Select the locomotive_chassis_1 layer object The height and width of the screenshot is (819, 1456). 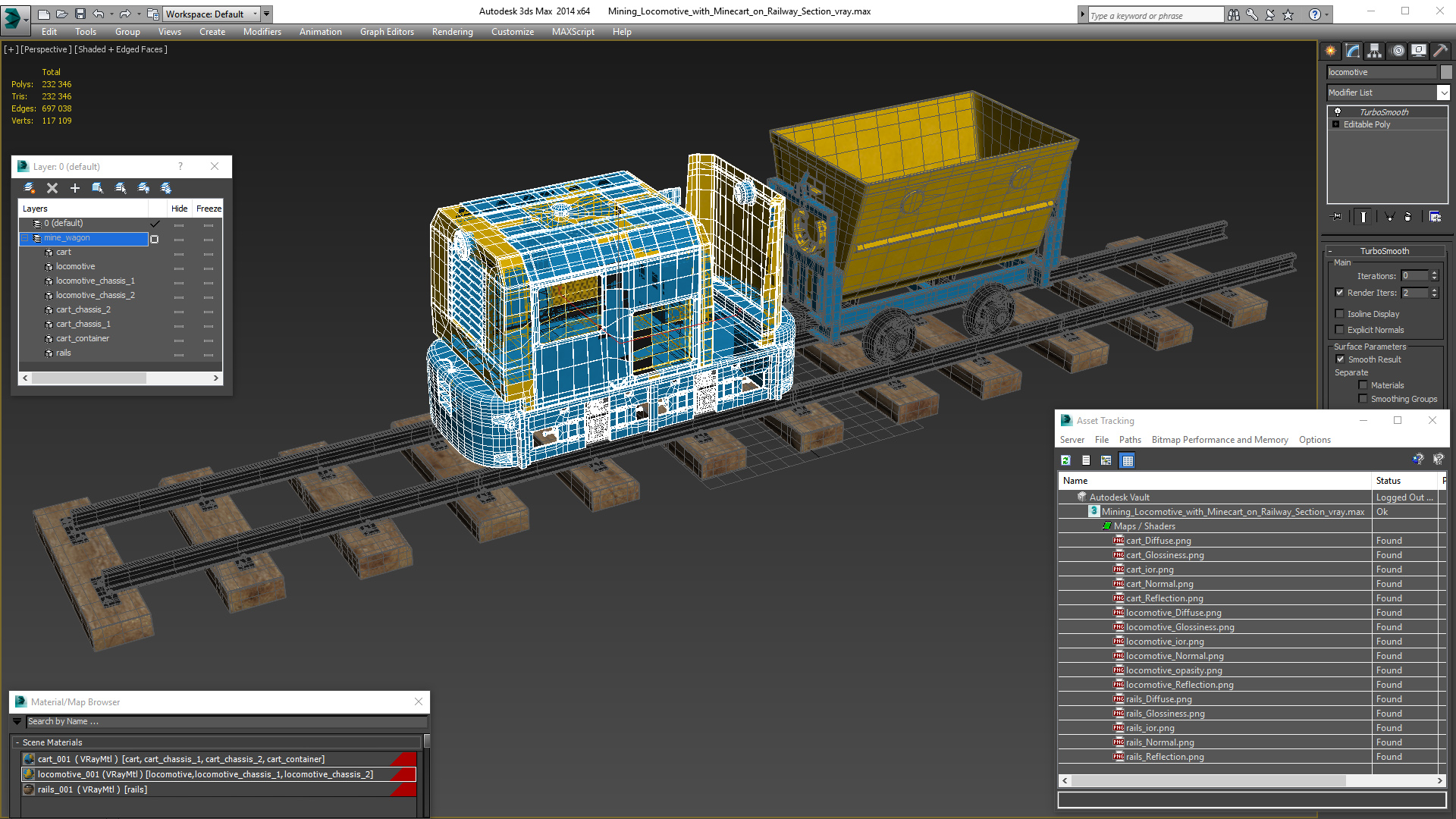pos(95,281)
